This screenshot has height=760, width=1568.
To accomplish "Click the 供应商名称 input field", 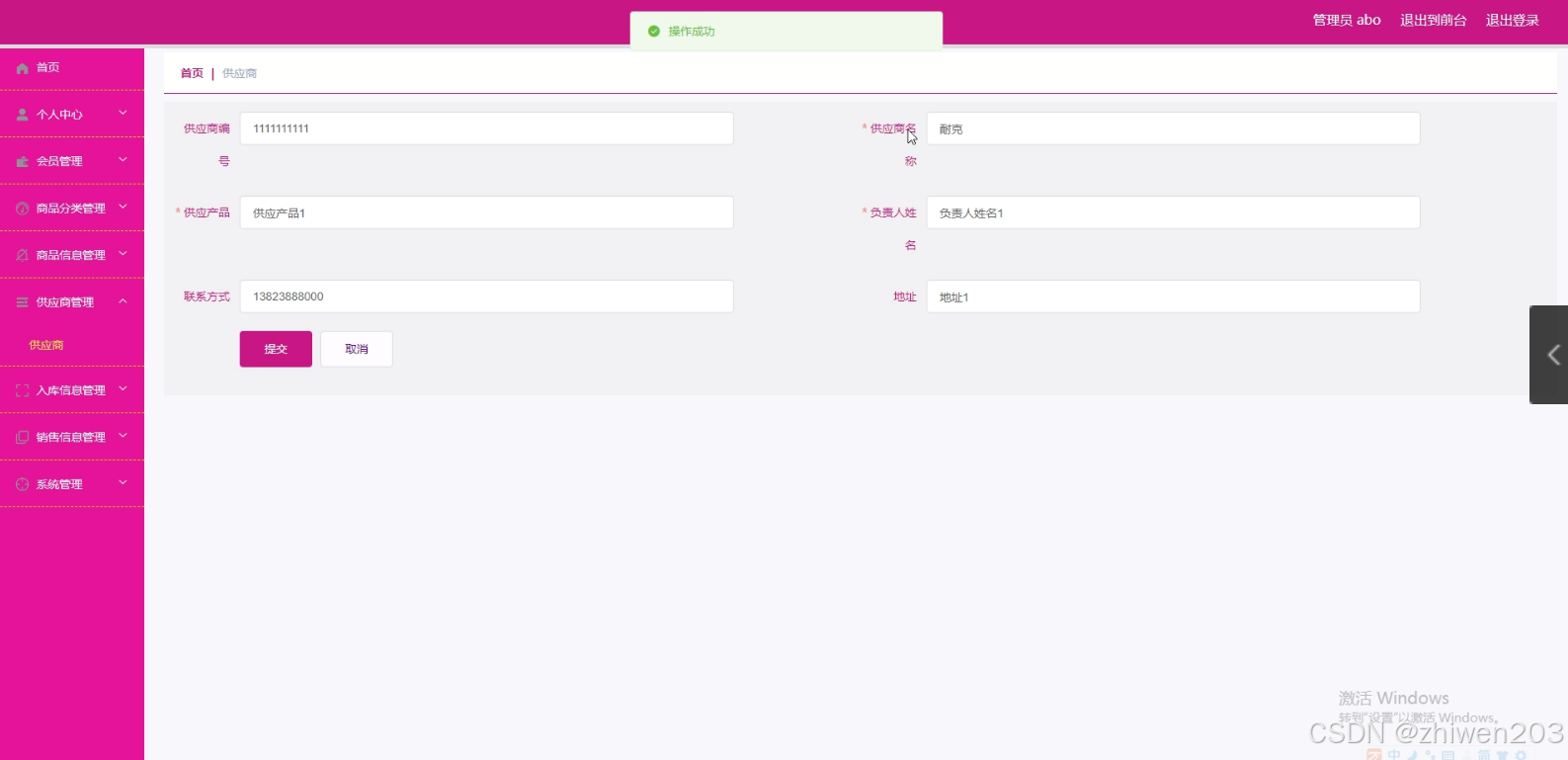I will coord(1173,128).
